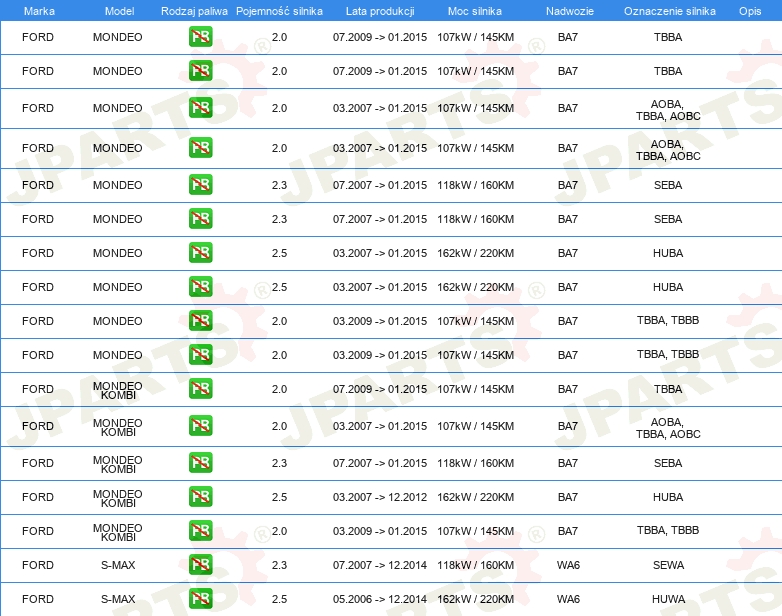Select fuel icon in MONDEO KOMBI HUBA row
This screenshot has height=616, width=782.
pyautogui.click(x=200, y=497)
